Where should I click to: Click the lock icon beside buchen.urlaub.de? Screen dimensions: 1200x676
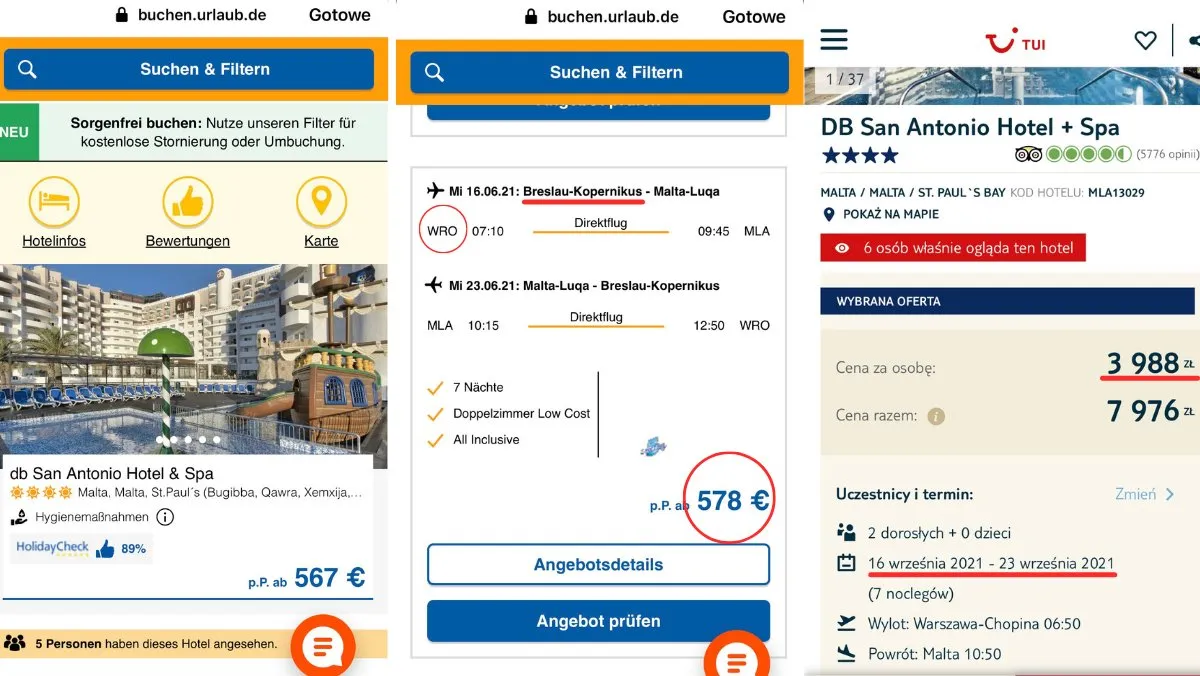click(122, 15)
